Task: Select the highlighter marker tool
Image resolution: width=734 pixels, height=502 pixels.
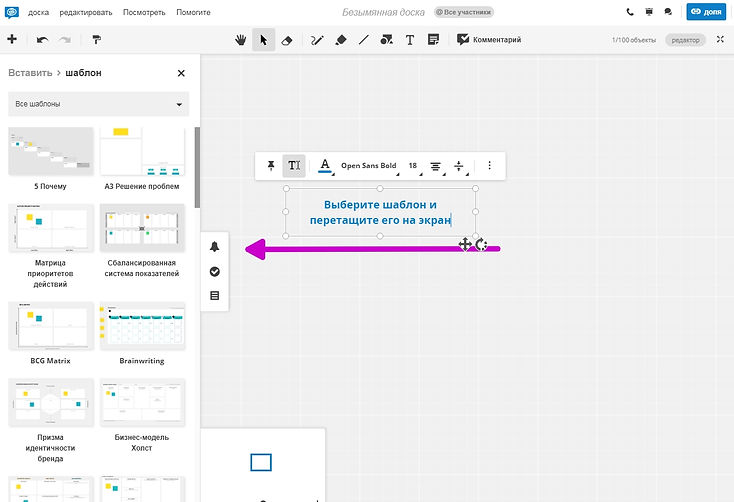Action: [341, 40]
